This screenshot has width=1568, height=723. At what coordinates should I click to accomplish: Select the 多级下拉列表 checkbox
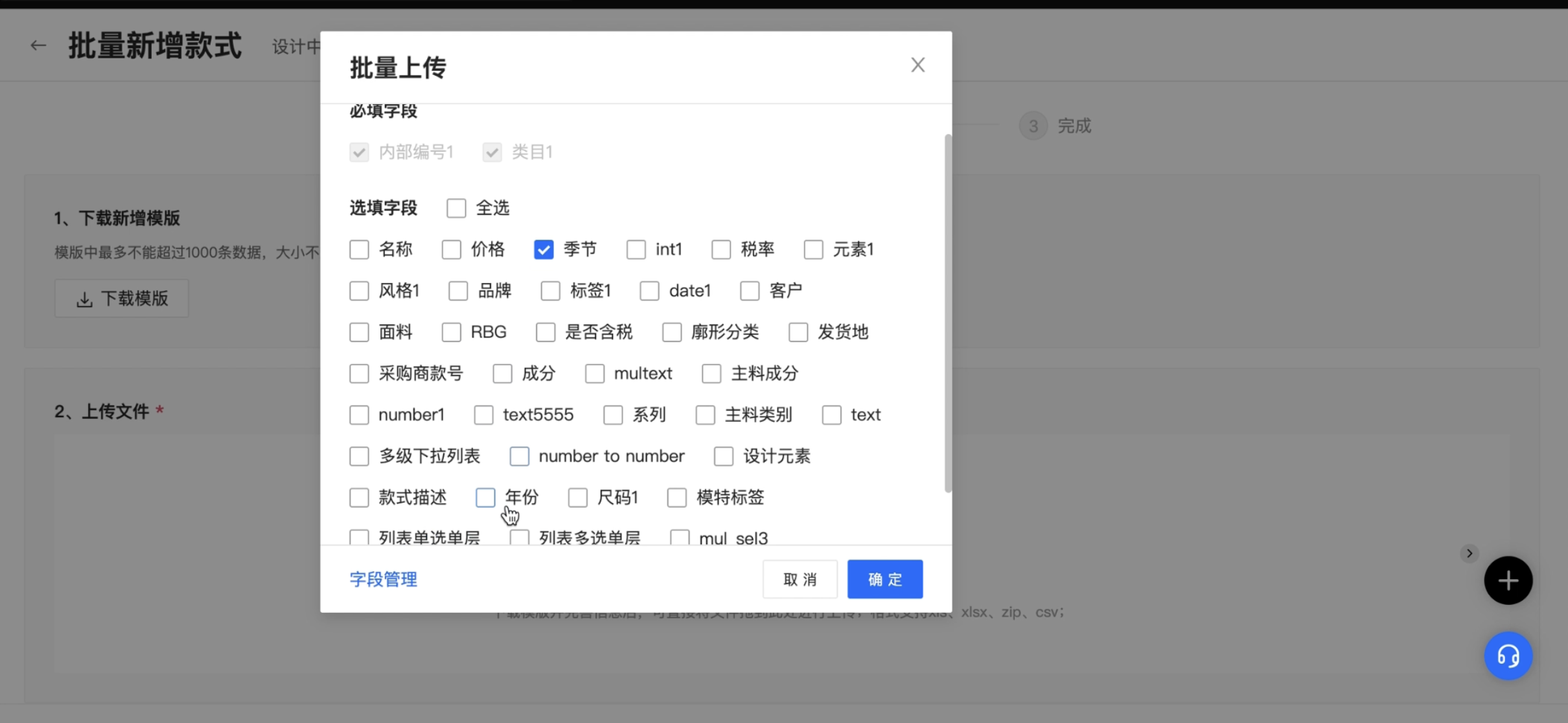[359, 456]
